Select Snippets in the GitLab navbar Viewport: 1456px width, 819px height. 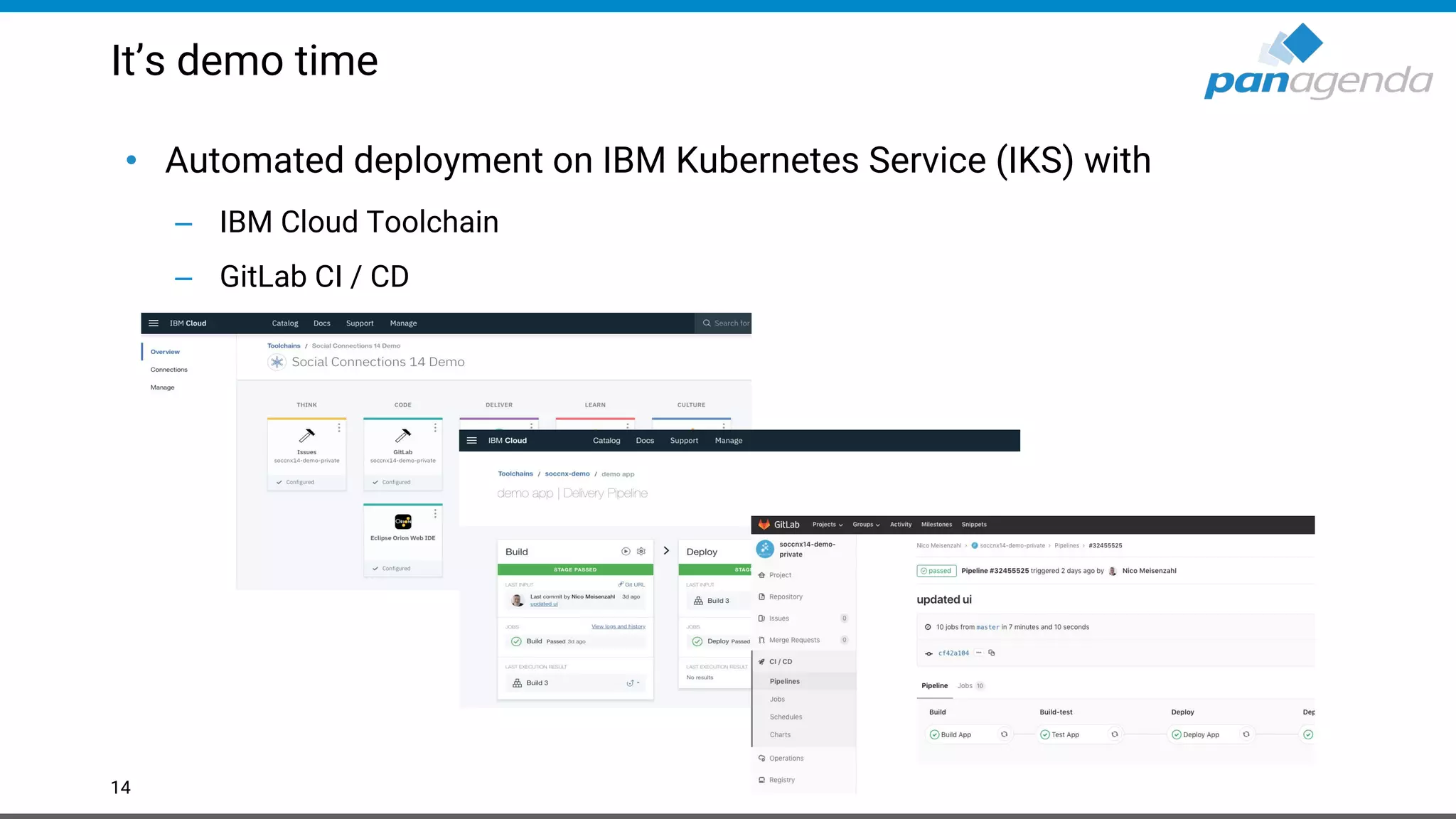coord(974,525)
